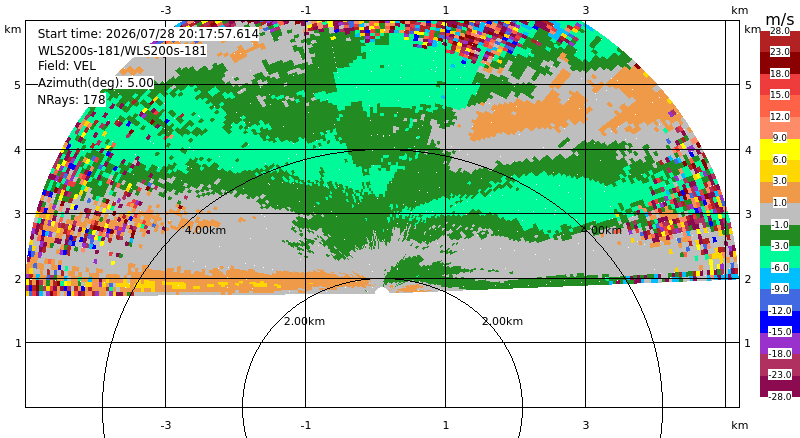Pick the dark green -3.0 colorbar band
800x438 pixels.
pyautogui.click(x=780, y=235)
